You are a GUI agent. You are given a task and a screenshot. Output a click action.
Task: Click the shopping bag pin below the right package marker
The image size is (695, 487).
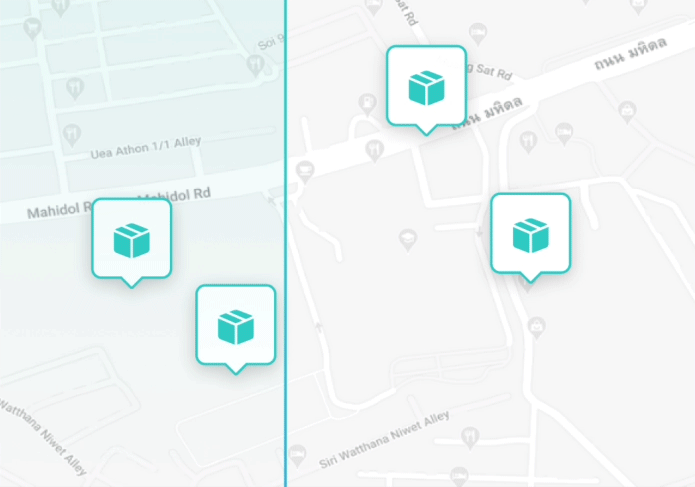tap(537, 325)
